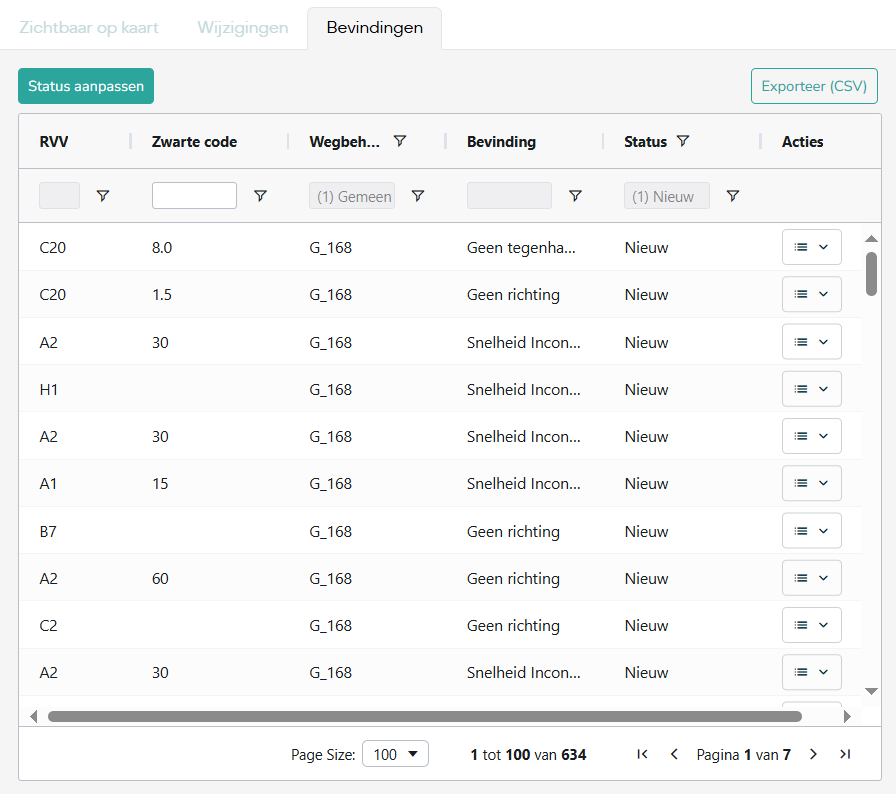Viewport: 896px width, 794px height.
Task: Click the horizontal scrollbar thumb of table
Action: pyautogui.click(x=425, y=716)
